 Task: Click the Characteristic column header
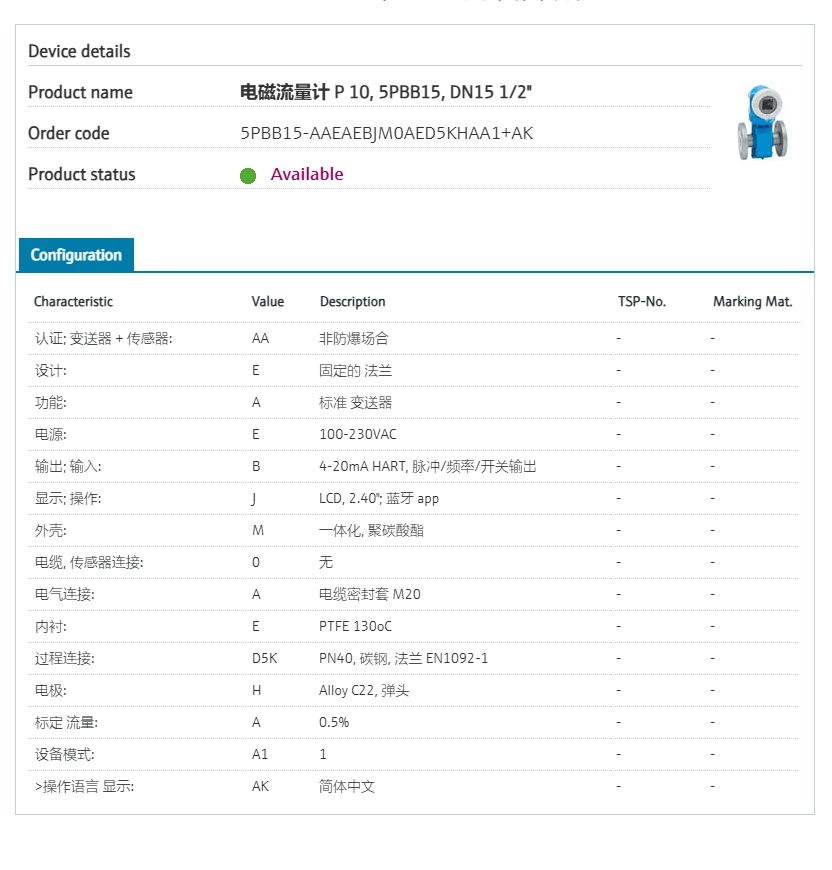click(x=73, y=302)
